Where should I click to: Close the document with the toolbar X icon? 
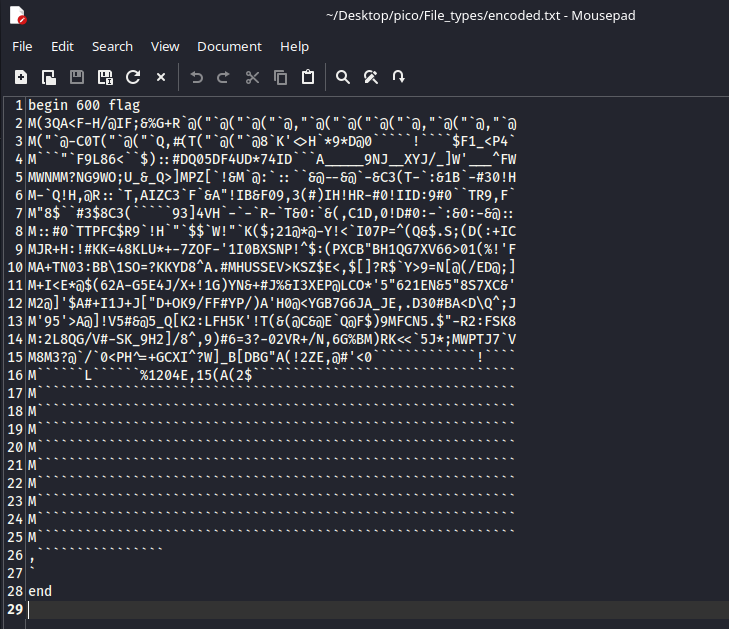[161, 77]
